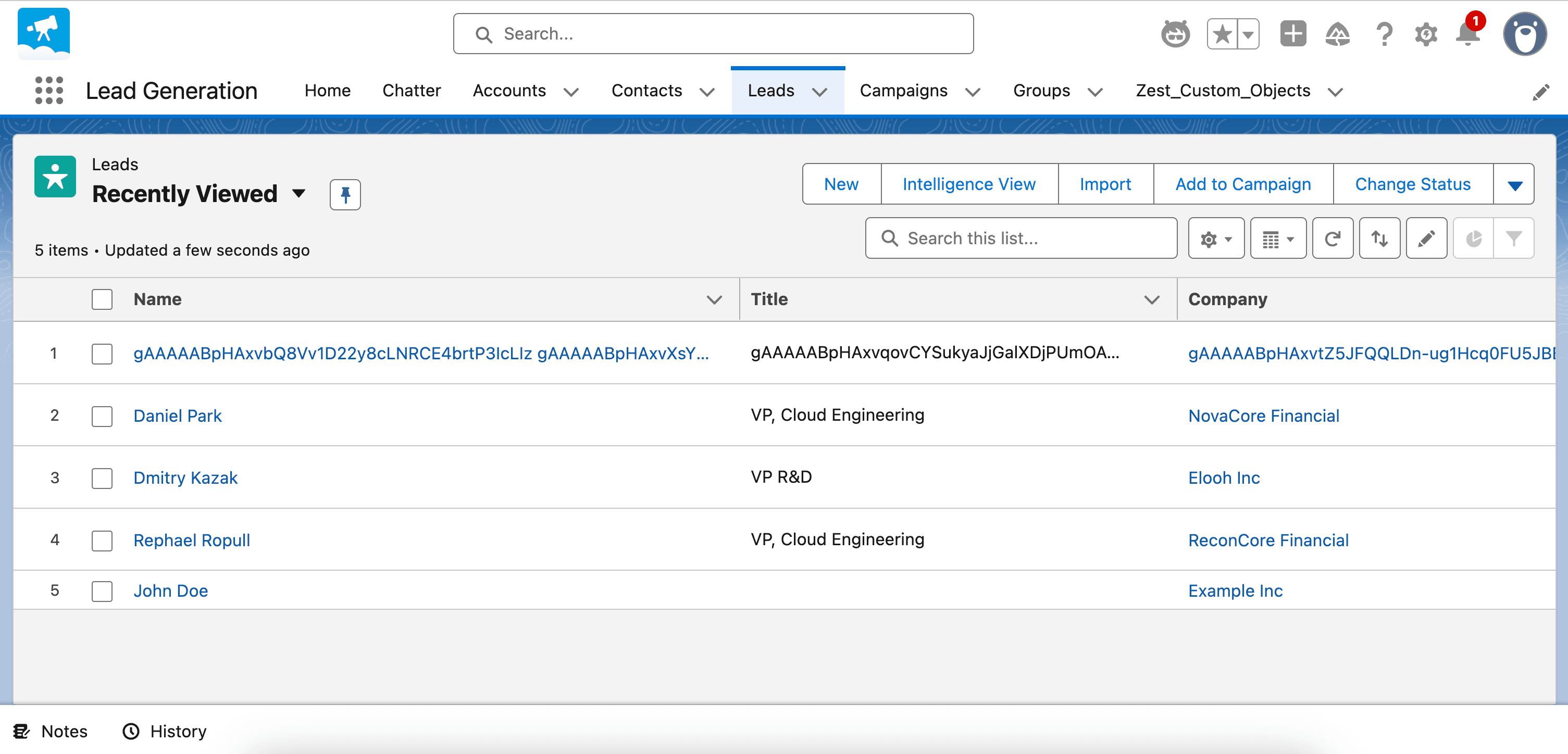Click the inline edit pencil icon
The width and height of the screenshot is (1568, 754).
point(1426,238)
